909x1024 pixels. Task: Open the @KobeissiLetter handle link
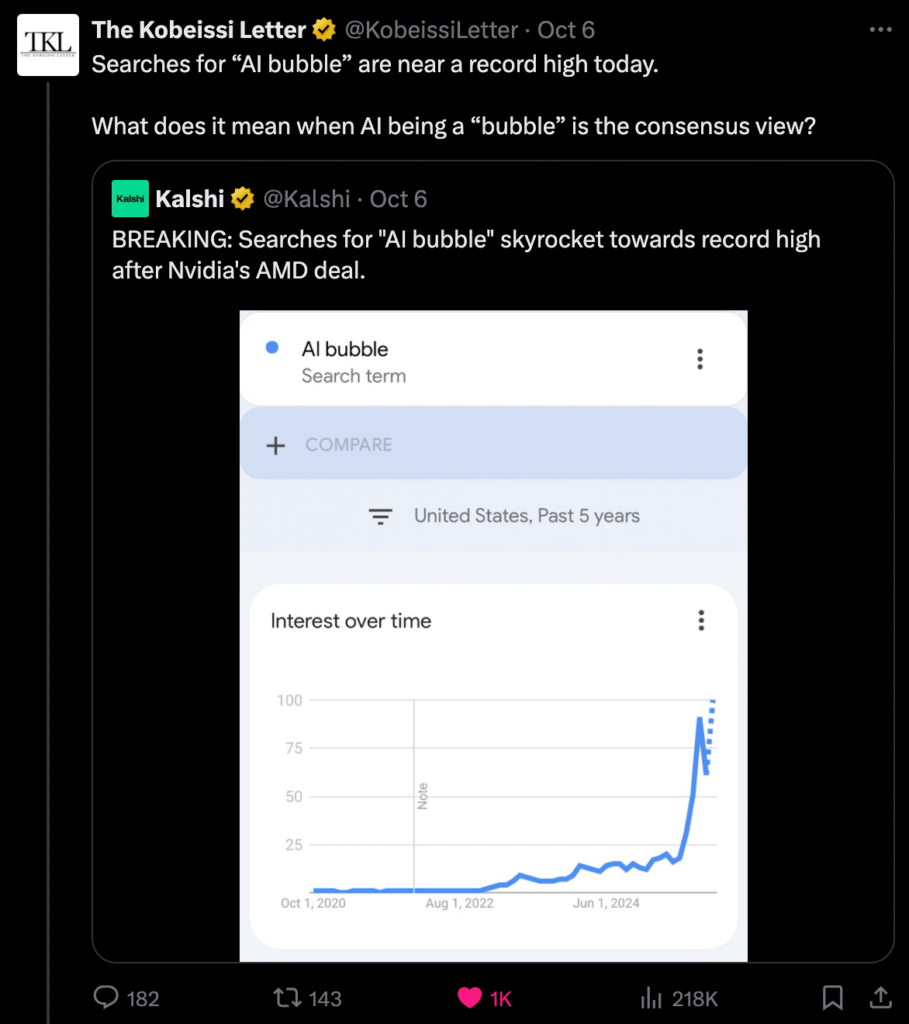tap(431, 30)
